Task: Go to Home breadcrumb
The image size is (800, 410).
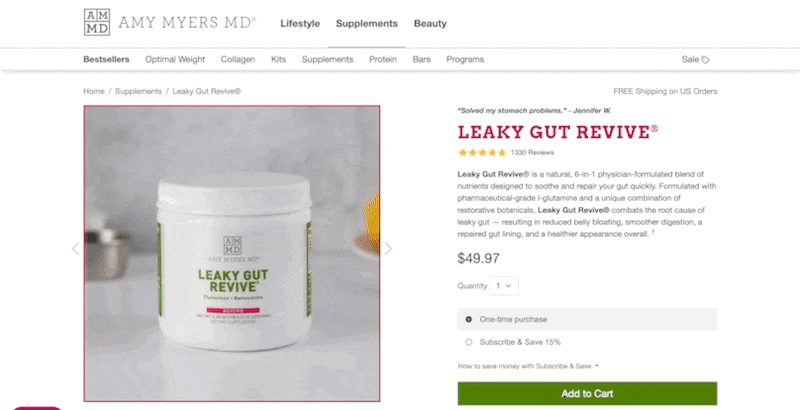Action: point(94,91)
